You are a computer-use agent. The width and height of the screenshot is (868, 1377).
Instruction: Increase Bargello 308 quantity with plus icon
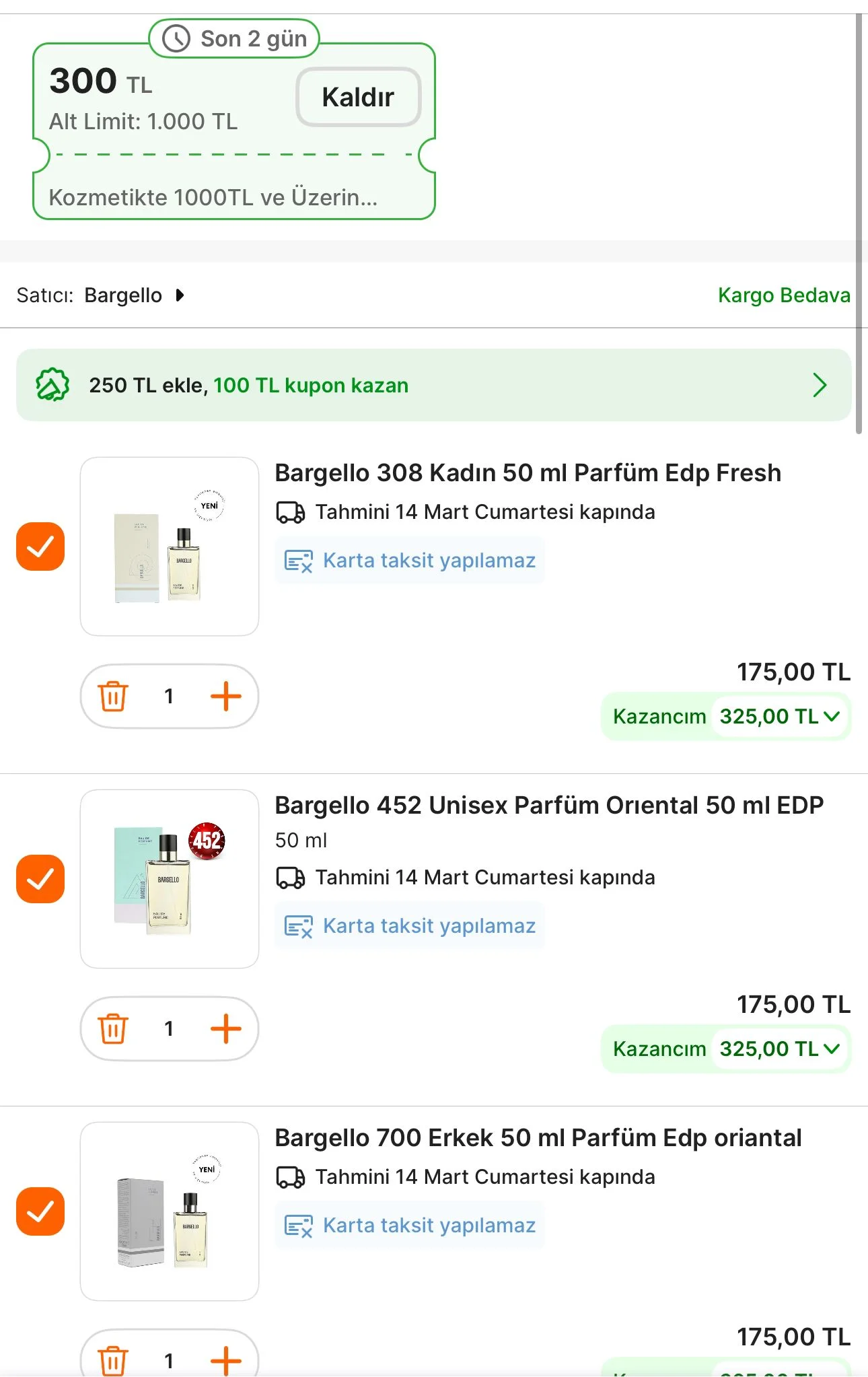pyautogui.click(x=225, y=696)
